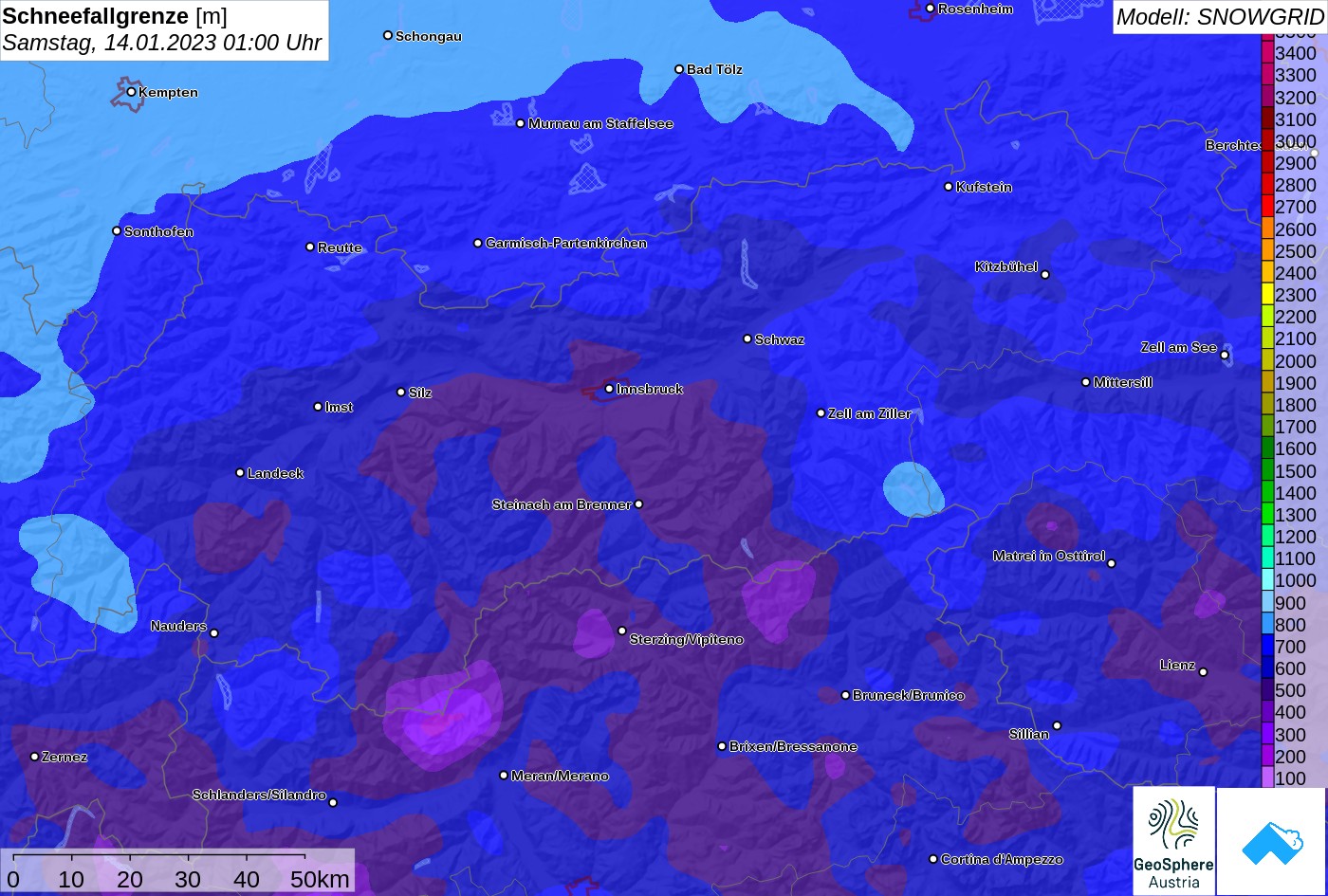Click the Garmisch-Partenkirchen label

[566, 244]
